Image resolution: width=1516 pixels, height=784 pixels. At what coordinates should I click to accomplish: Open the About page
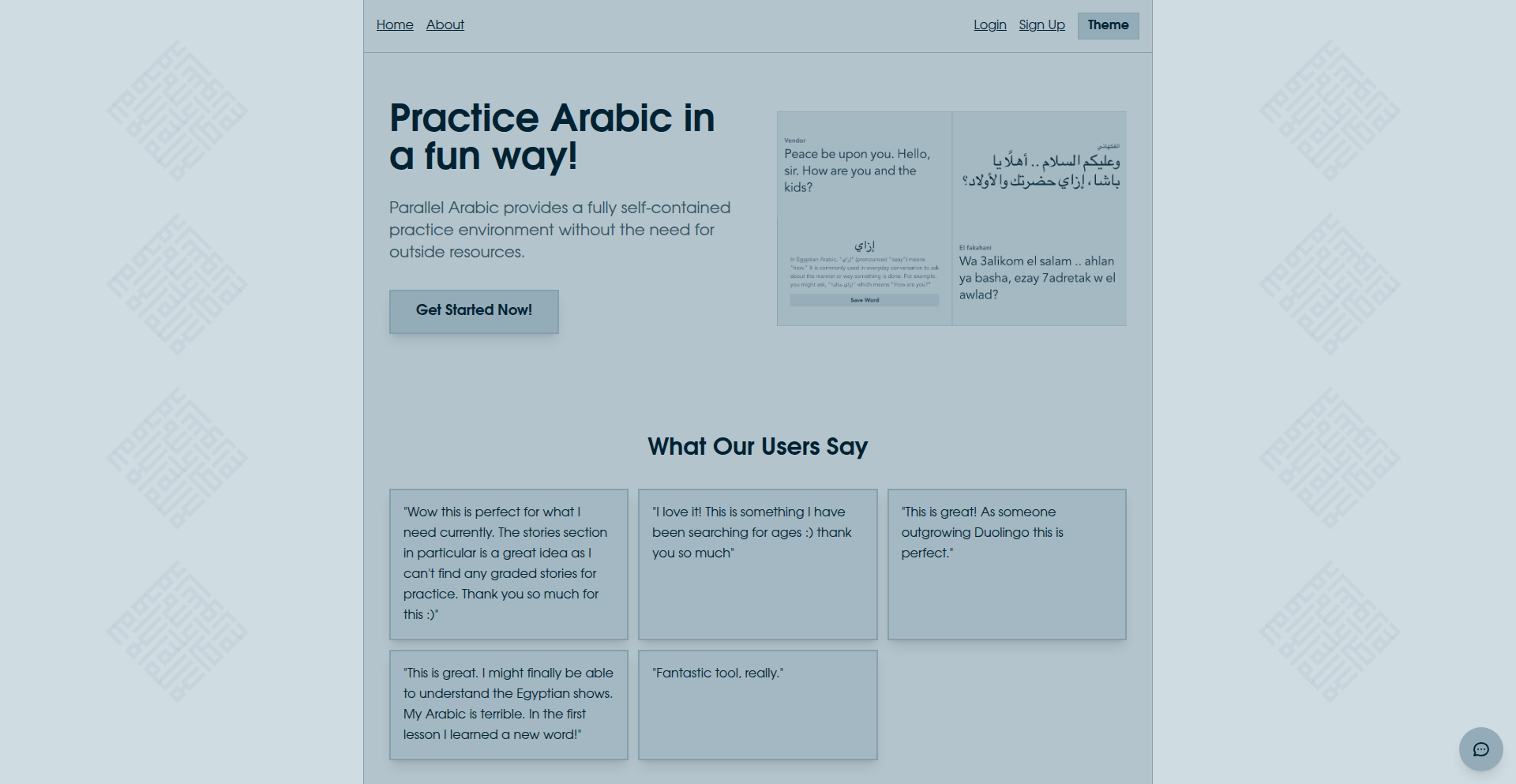(x=445, y=25)
